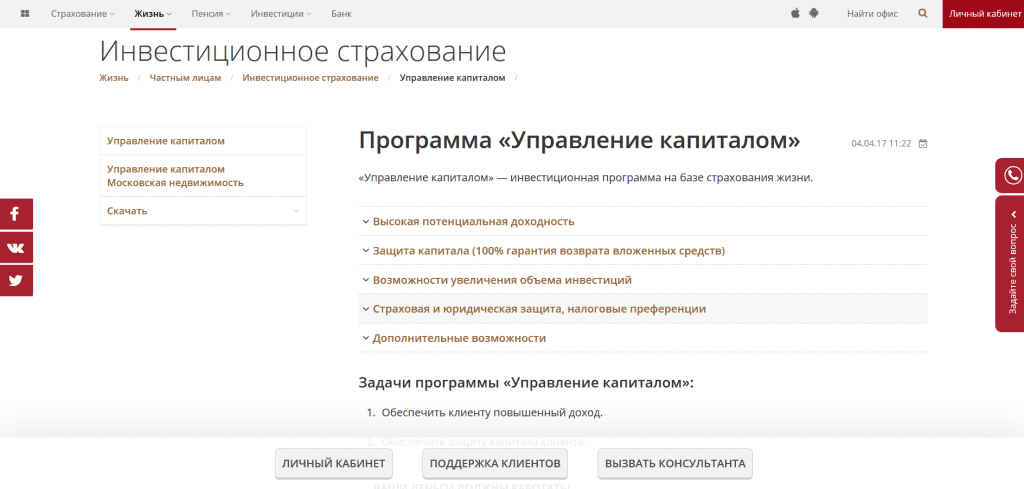
Task: Share page via Twitter icon
Action: click(16, 280)
